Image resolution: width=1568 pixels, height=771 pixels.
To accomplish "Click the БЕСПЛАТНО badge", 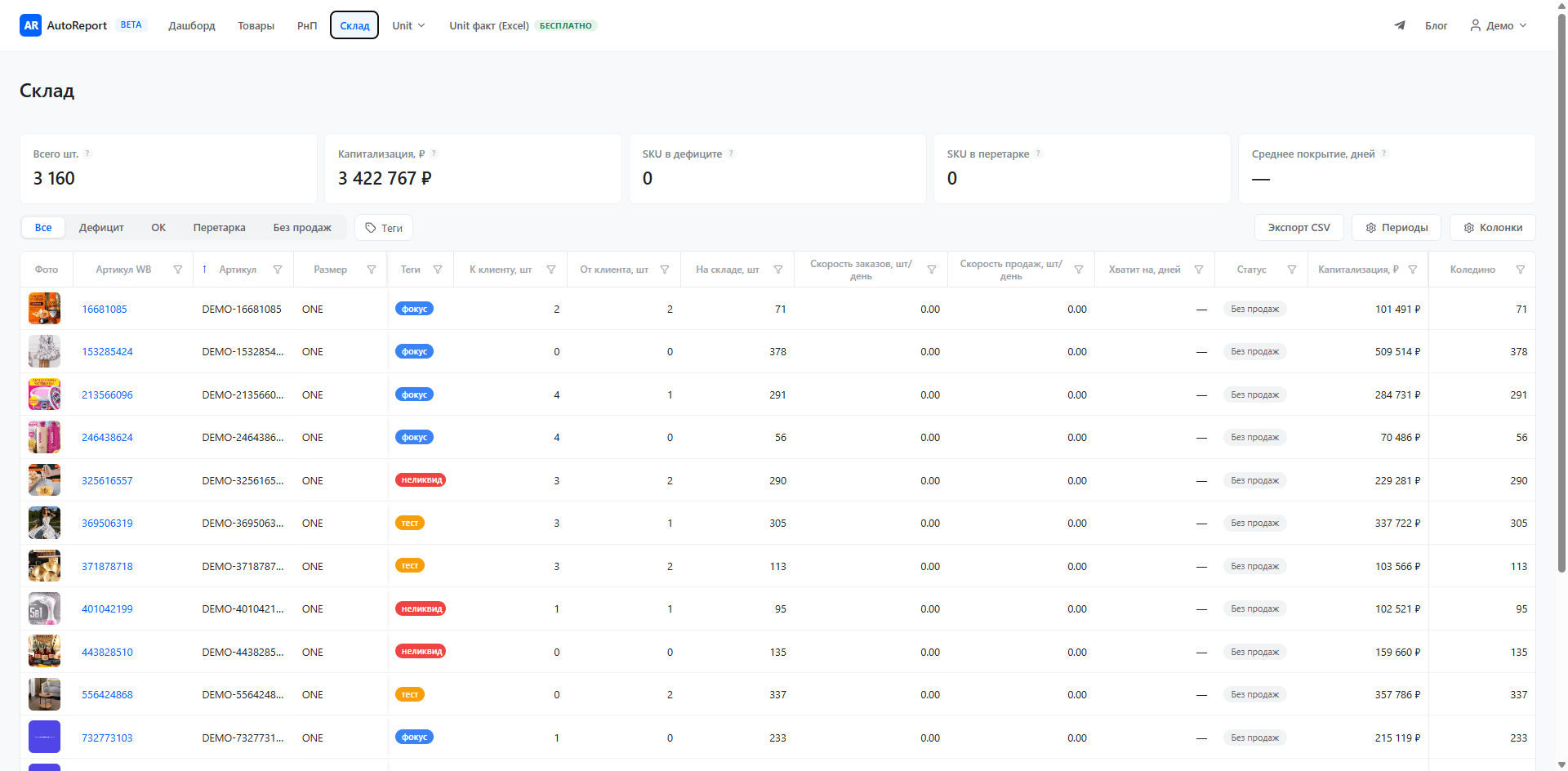I will (x=566, y=25).
